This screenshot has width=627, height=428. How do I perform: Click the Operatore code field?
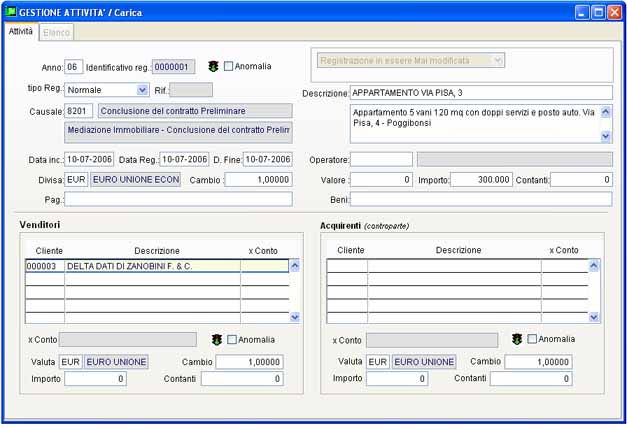tap(381, 159)
